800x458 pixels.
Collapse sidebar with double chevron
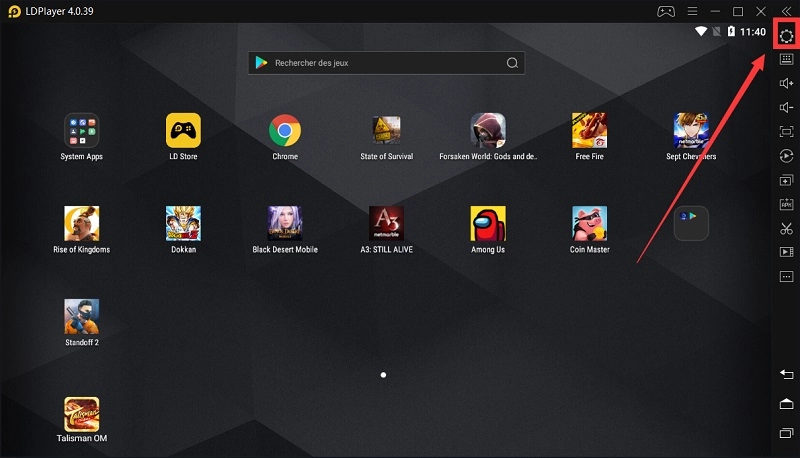point(786,11)
